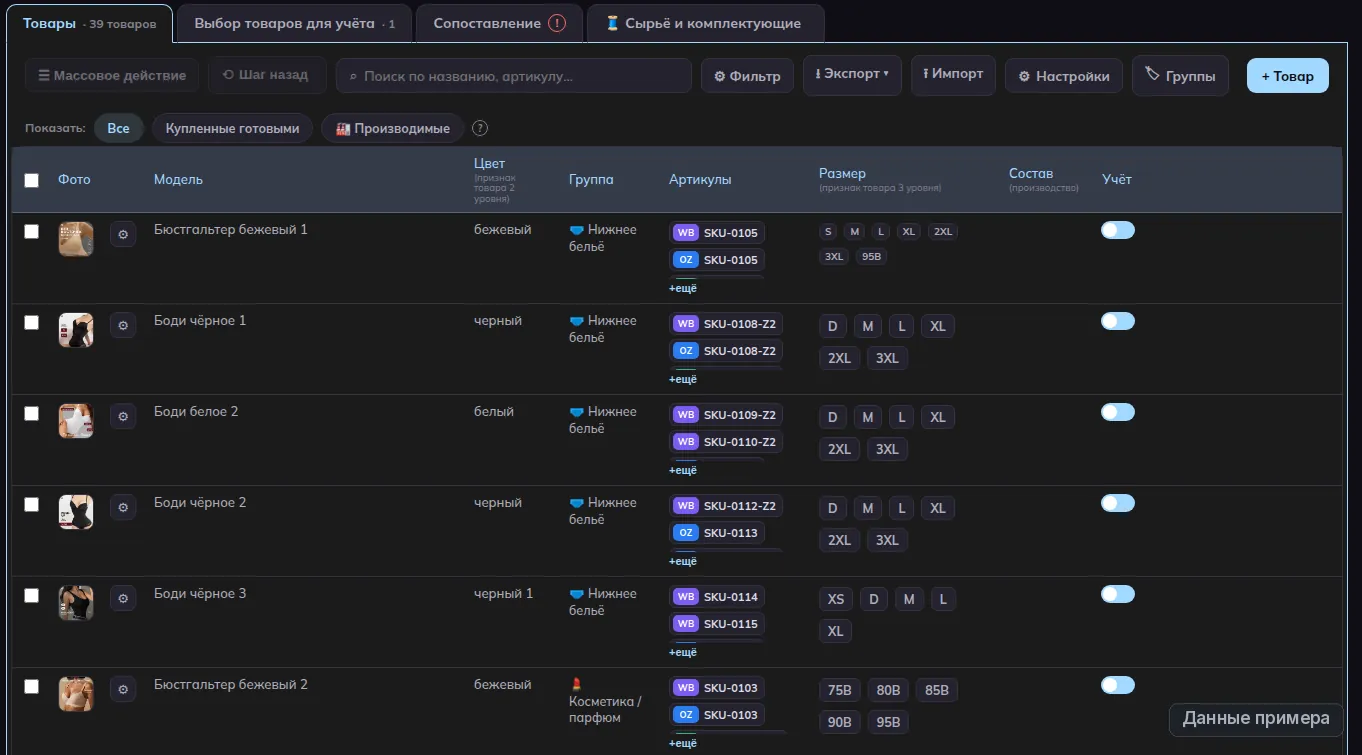Toggle Учёт switch for Бюстгальтер бежевый 2
The height and width of the screenshot is (755, 1362).
(1118, 685)
